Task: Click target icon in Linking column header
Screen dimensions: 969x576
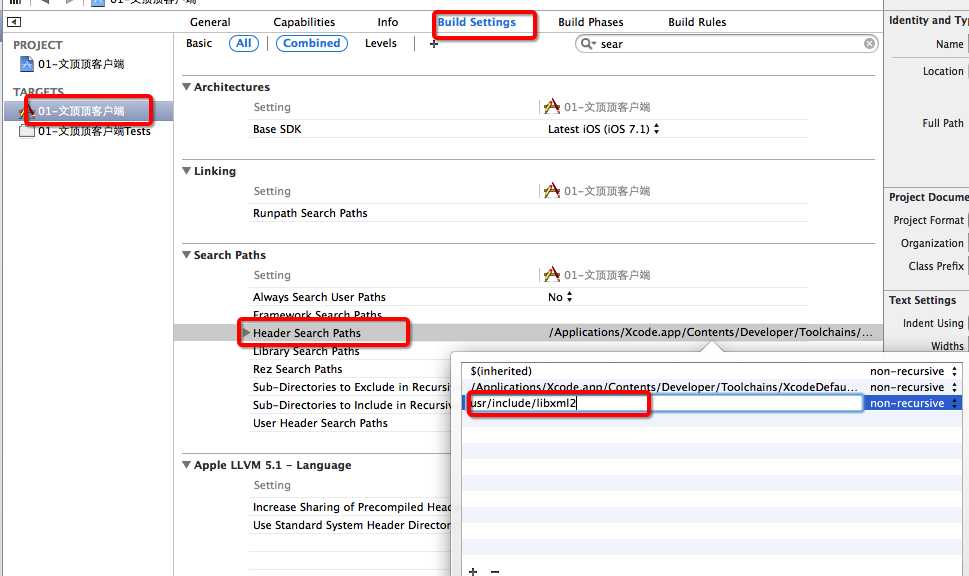Action: coord(552,190)
